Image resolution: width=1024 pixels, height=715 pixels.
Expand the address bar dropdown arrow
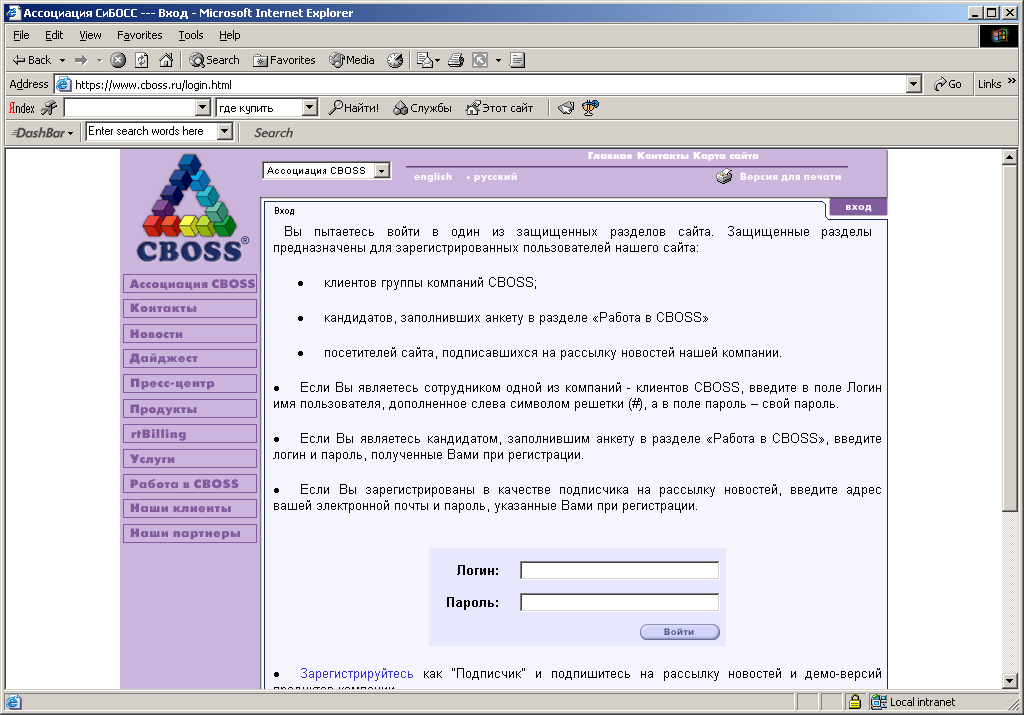coord(914,84)
